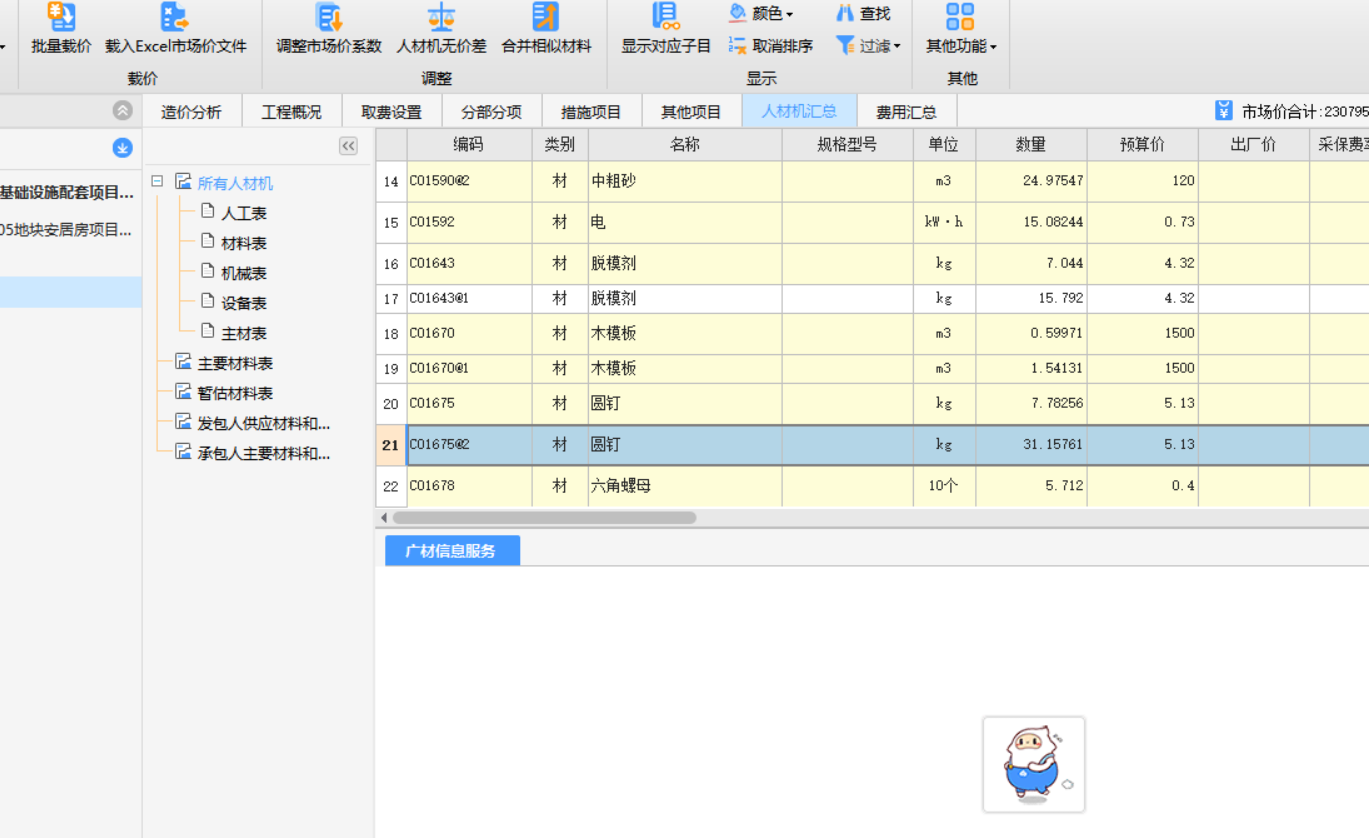Click quantity cell 7.78256
1369x838 pixels.
point(1031,403)
